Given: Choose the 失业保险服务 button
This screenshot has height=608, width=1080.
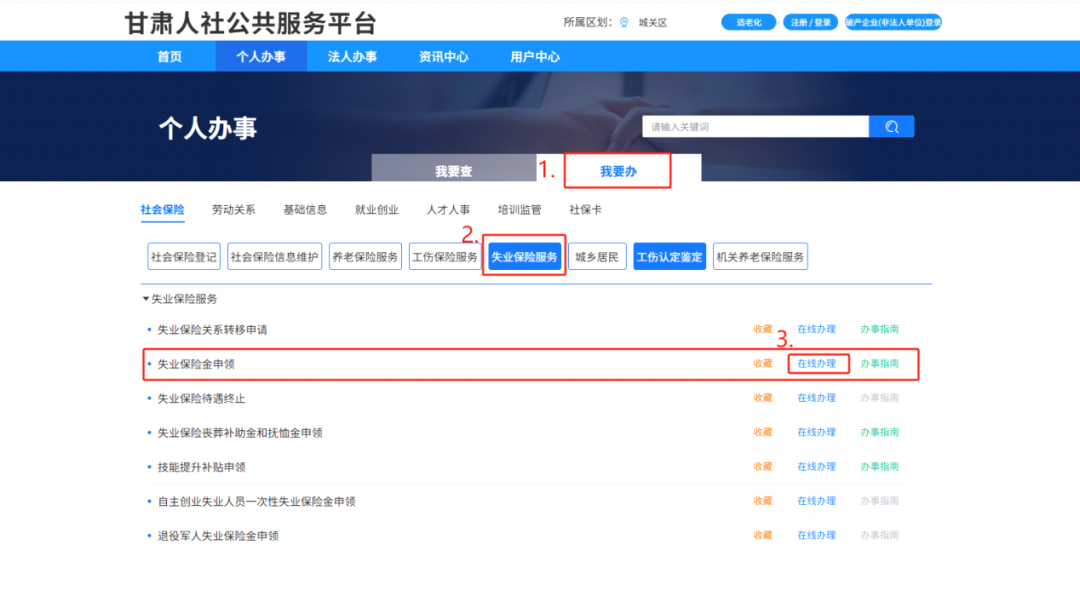Looking at the screenshot, I should pyautogui.click(x=524, y=257).
